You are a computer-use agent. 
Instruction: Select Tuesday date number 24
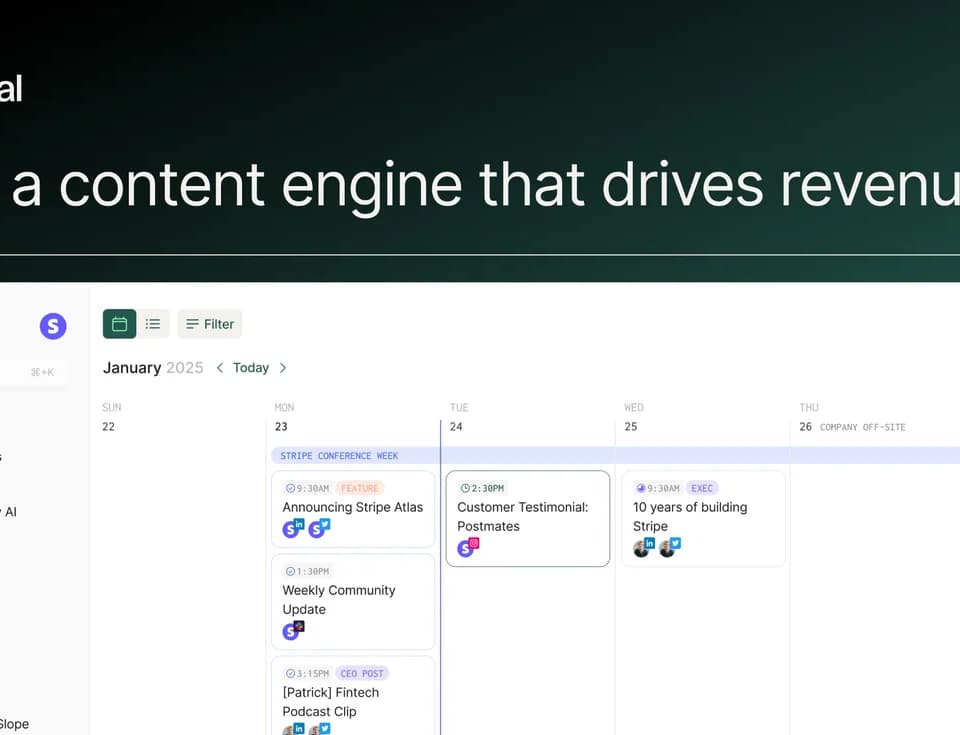pos(456,426)
